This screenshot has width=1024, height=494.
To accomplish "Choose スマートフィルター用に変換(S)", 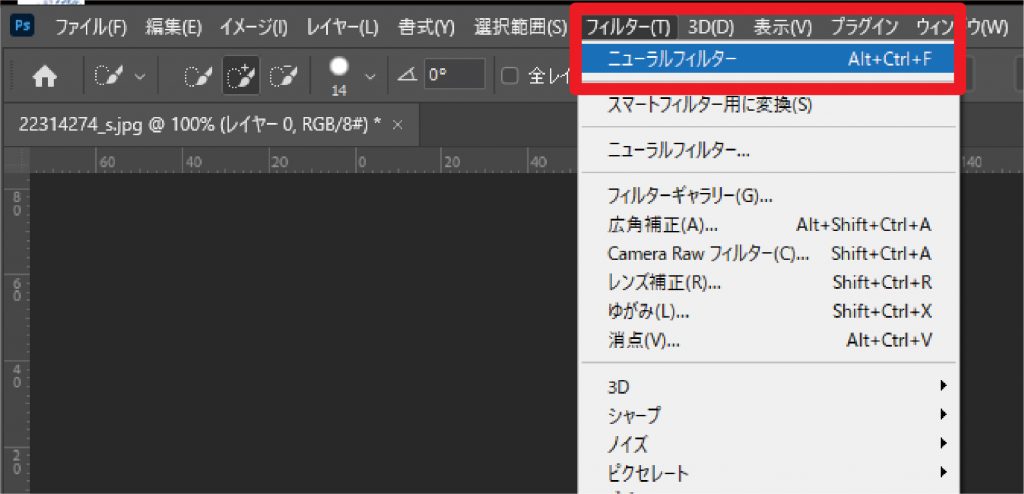I will coord(769,105).
